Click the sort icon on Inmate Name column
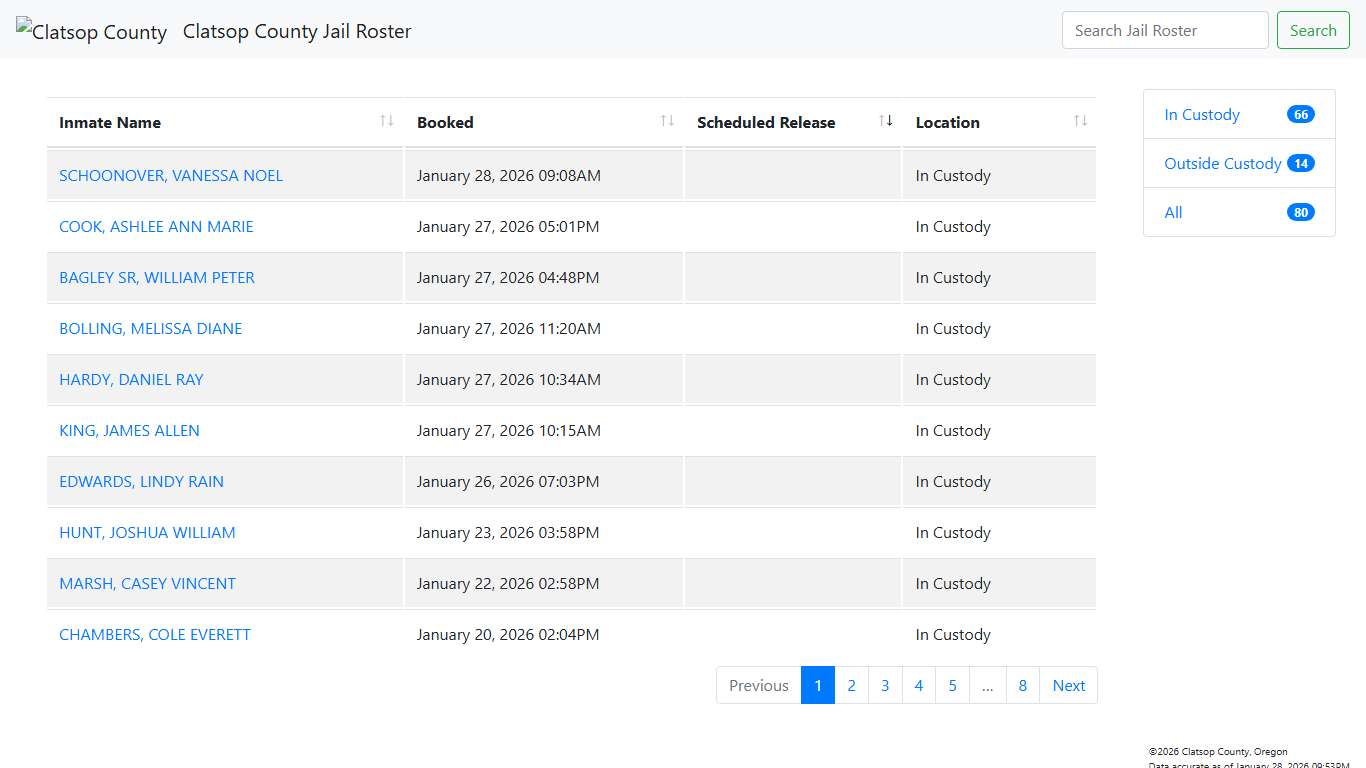Image resolution: width=1366 pixels, height=768 pixels. 386,120
